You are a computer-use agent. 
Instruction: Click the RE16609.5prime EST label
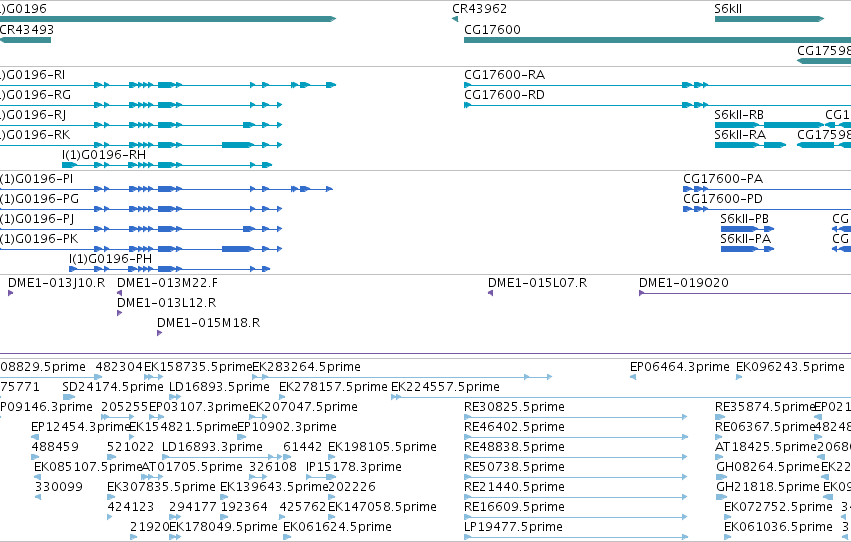click(514, 508)
